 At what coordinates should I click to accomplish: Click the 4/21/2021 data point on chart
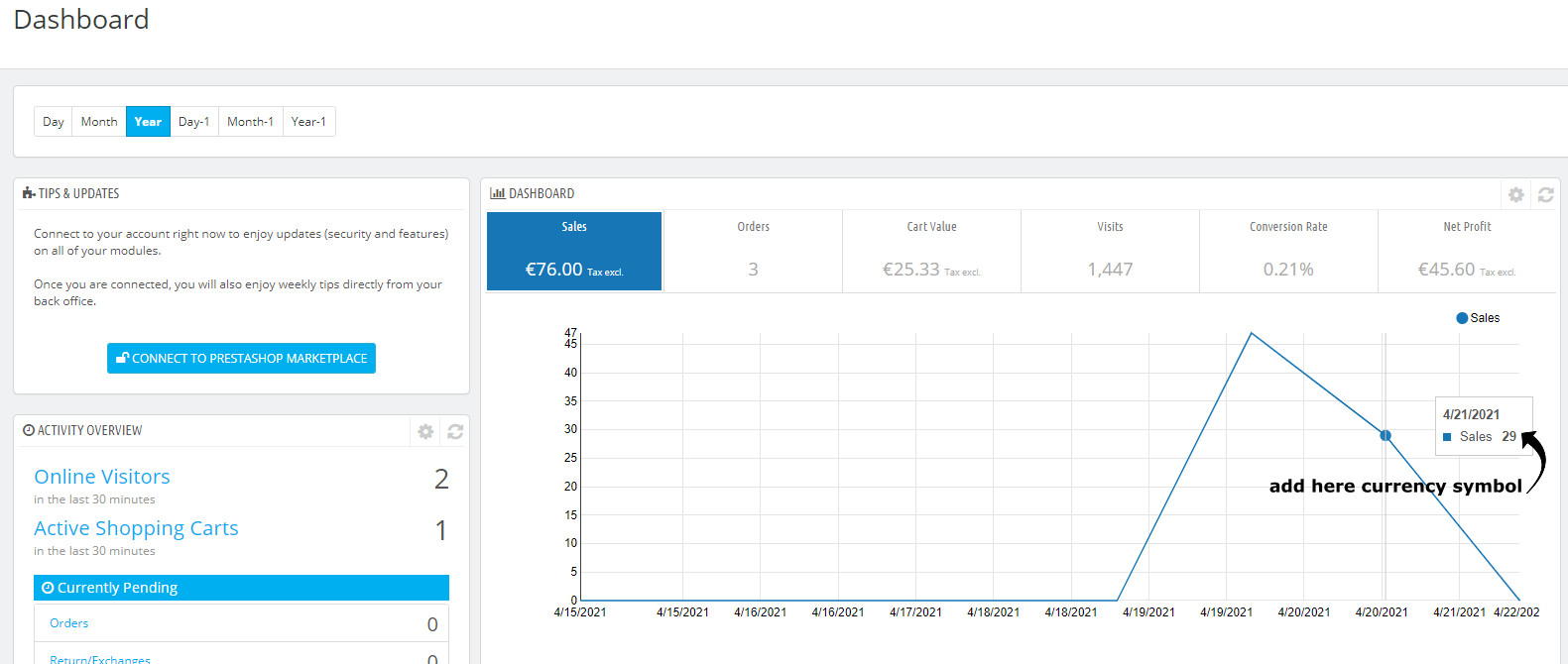[1386, 435]
